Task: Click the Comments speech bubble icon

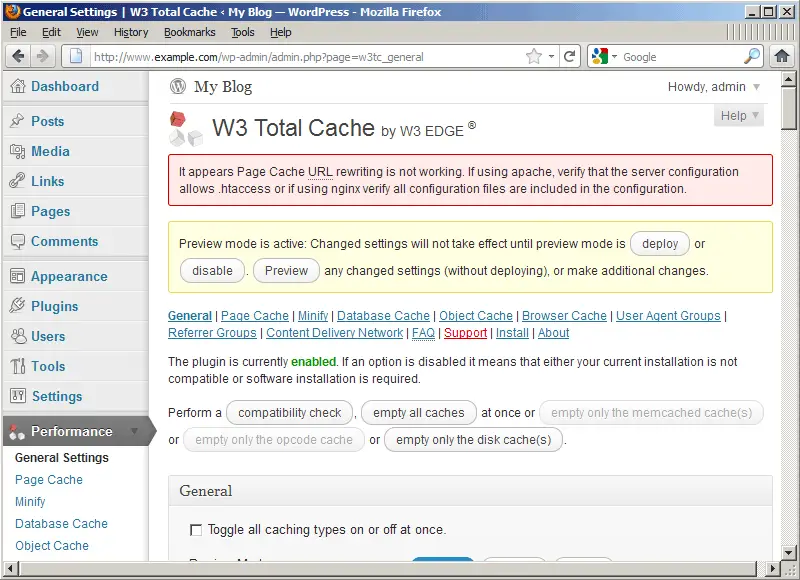Action: (17, 241)
